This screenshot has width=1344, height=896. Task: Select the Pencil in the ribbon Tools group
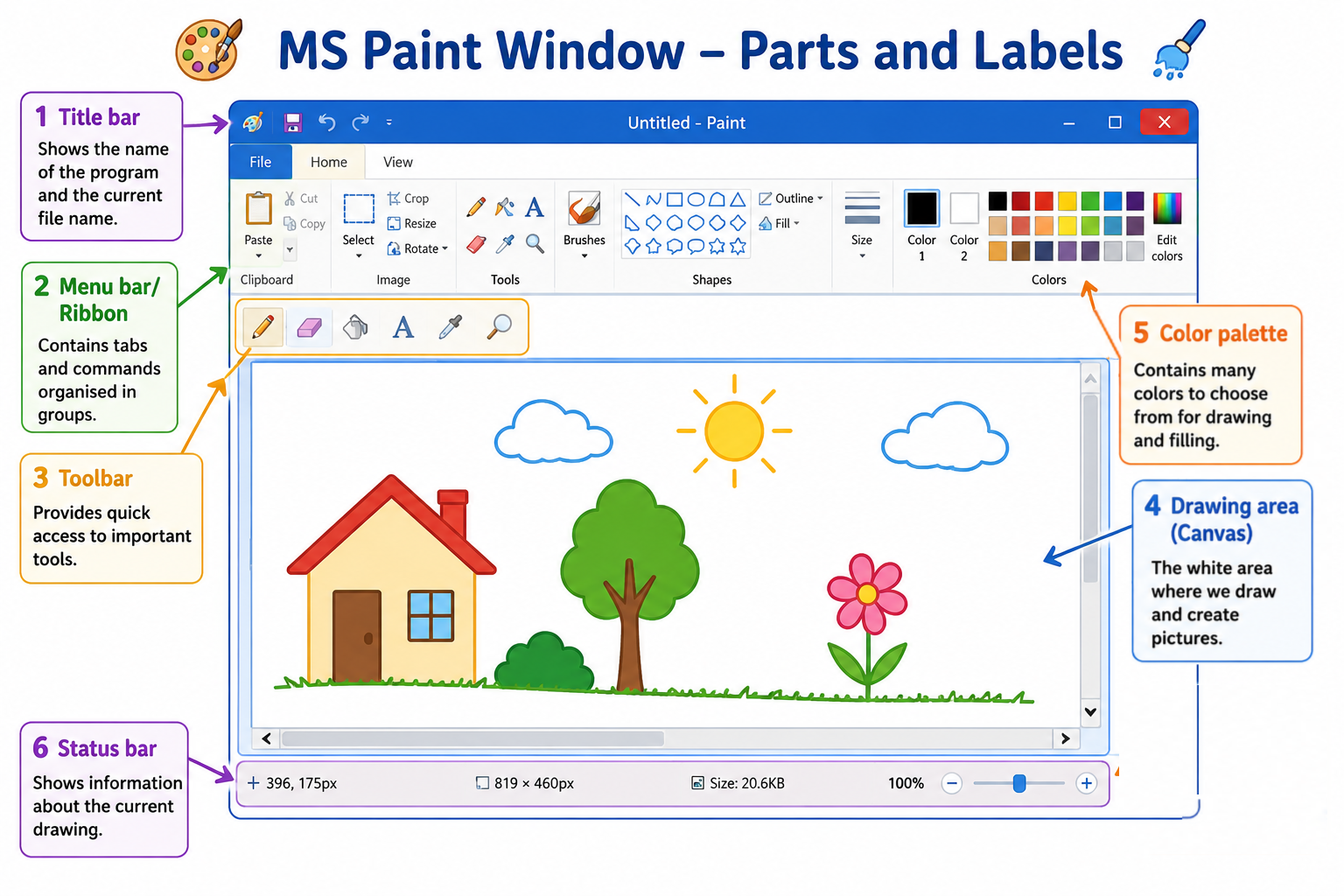[x=476, y=207]
